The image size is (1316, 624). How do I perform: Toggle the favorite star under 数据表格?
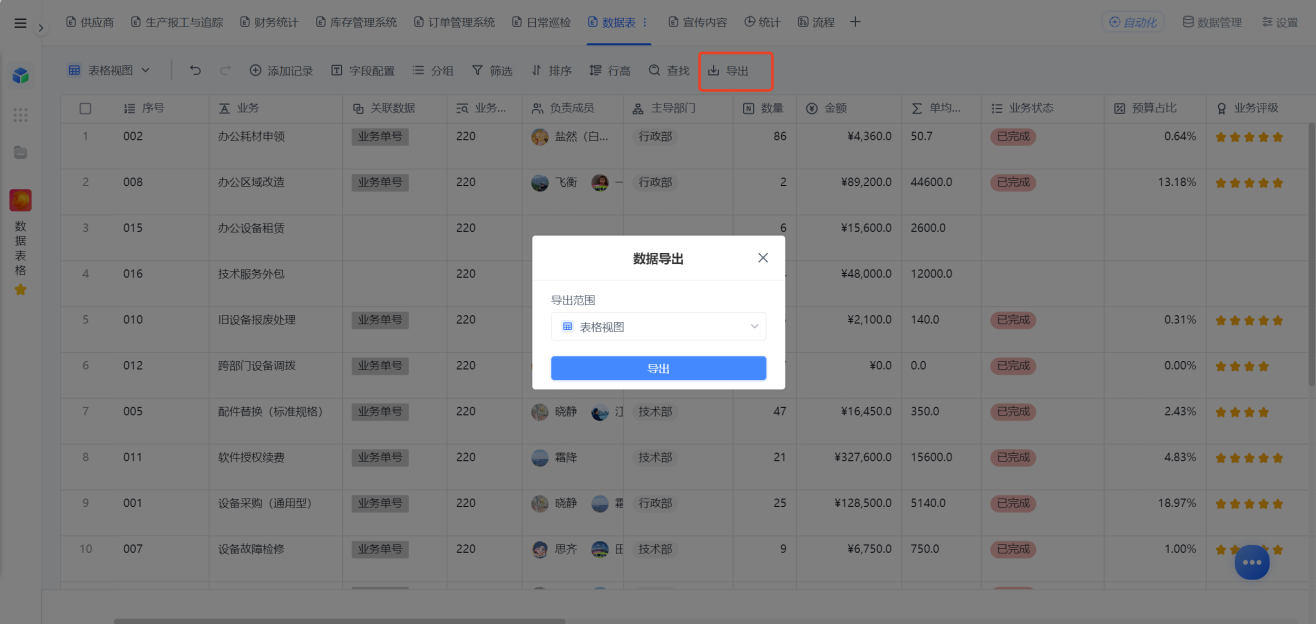coord(20,290)
